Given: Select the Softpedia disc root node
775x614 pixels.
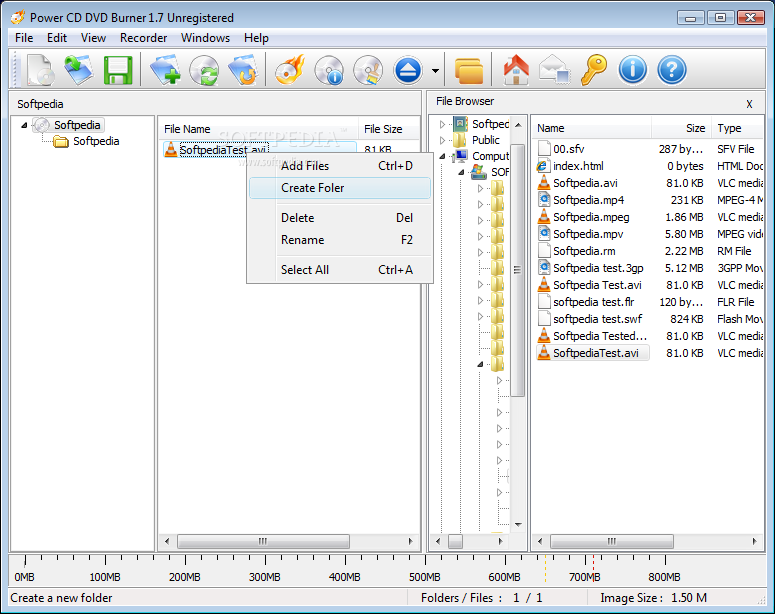Looking at the screenshot, I should click(77, 125).
